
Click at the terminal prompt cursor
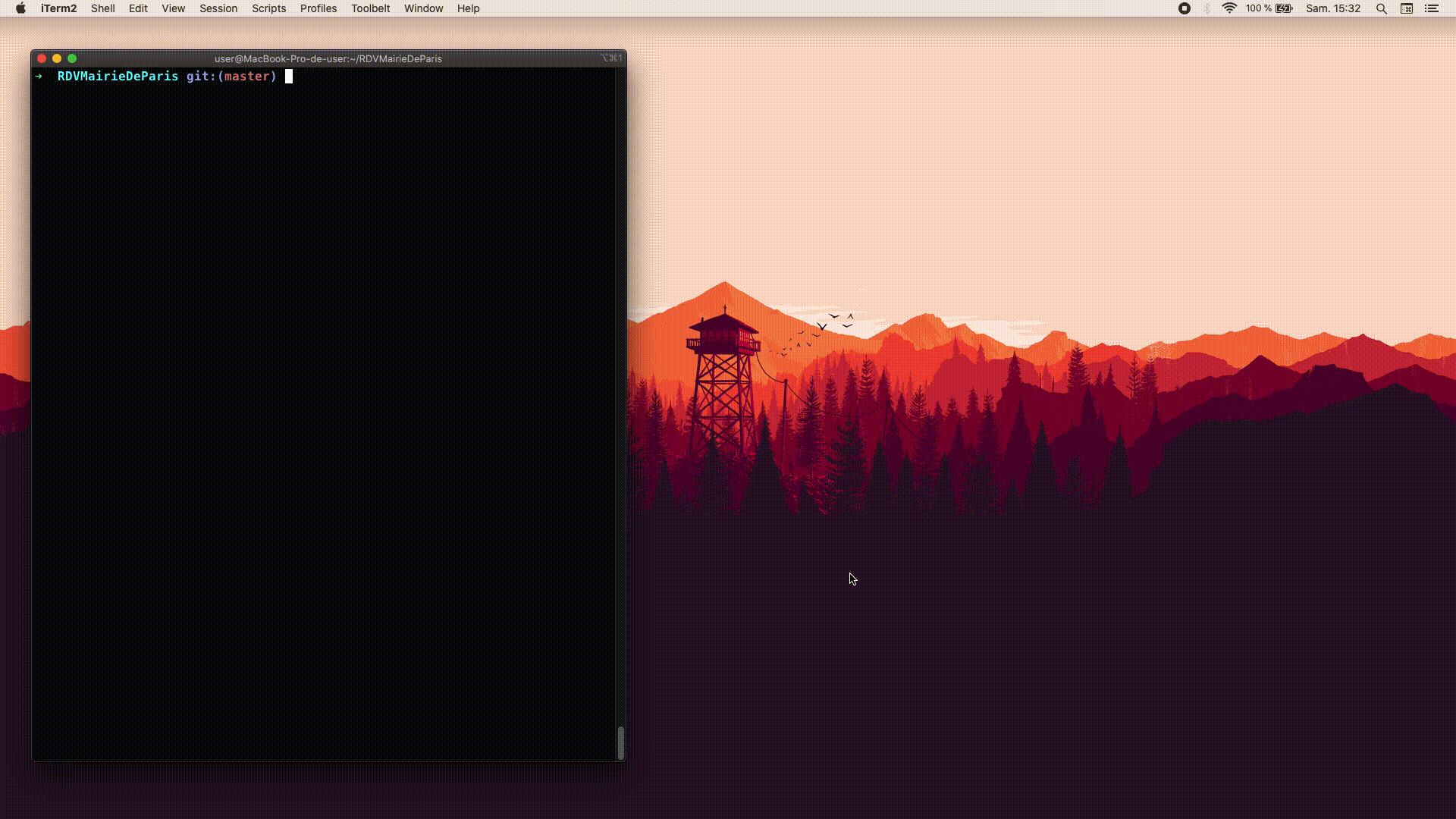(288, 76)
